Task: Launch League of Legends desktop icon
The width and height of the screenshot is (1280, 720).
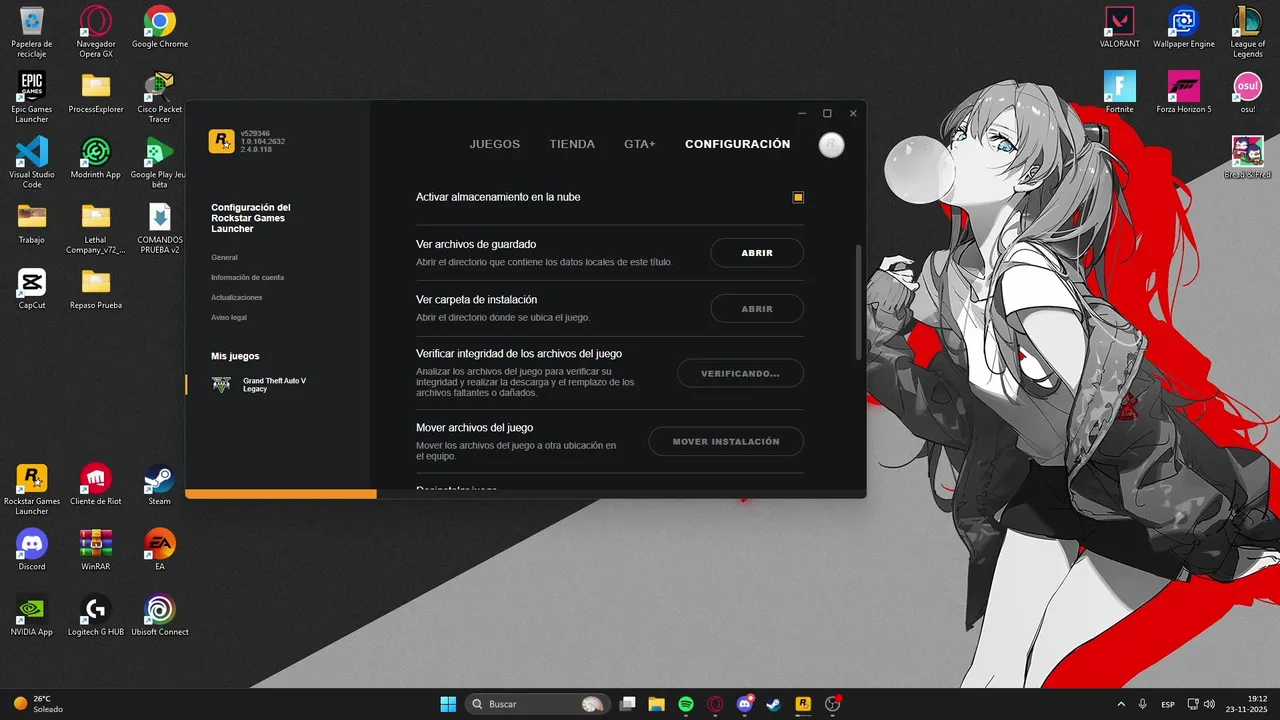Action: 1248,32
